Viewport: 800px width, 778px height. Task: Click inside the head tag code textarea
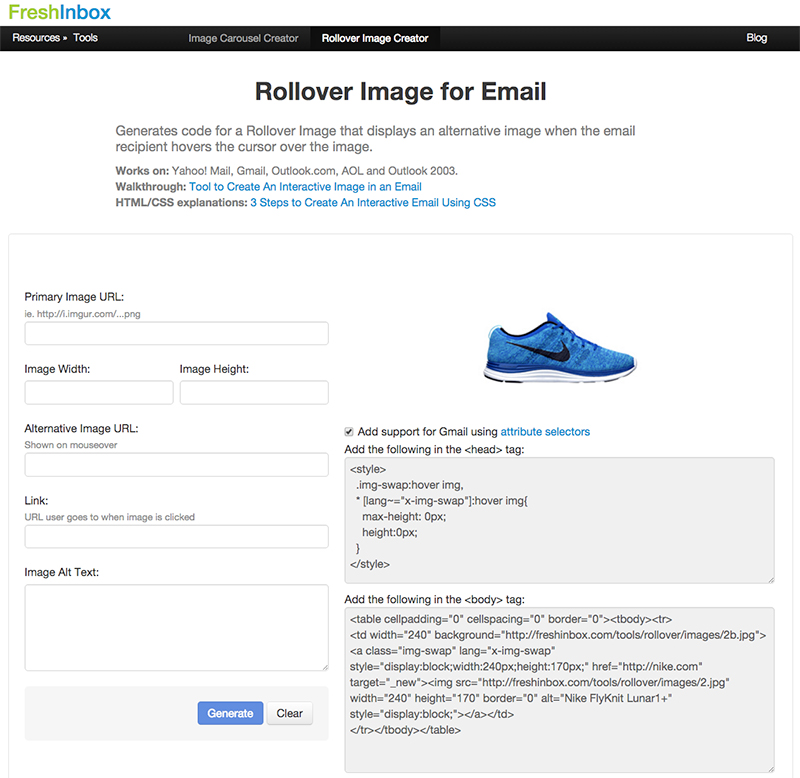pos(560,520)
